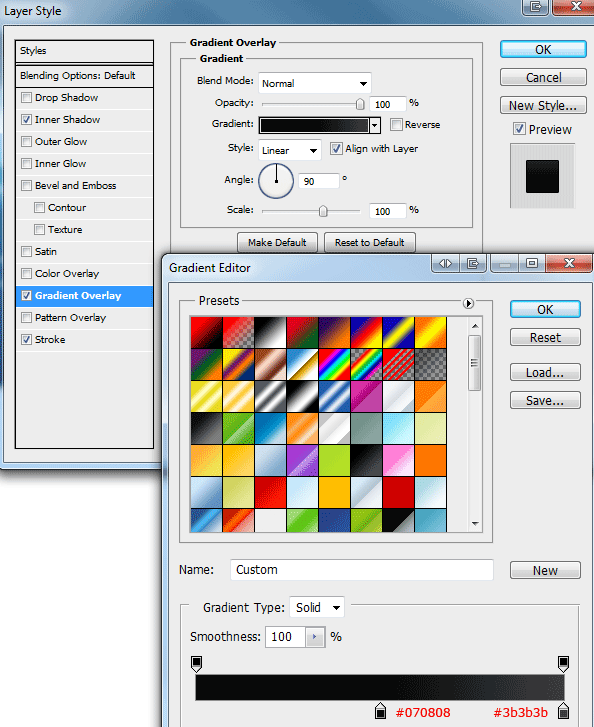Uncheck Align with Layer
The height and width of the screenshot is (727, 594).
336,148
